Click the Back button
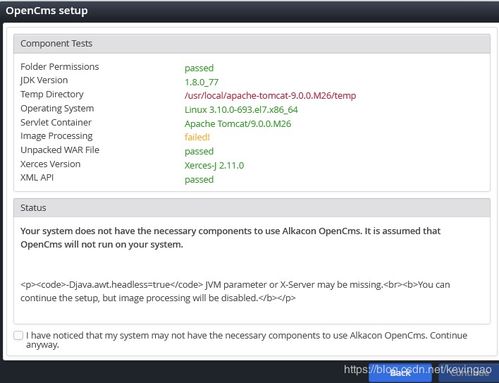This screenshot has height=383, width=499. click(x=400, y=373)
